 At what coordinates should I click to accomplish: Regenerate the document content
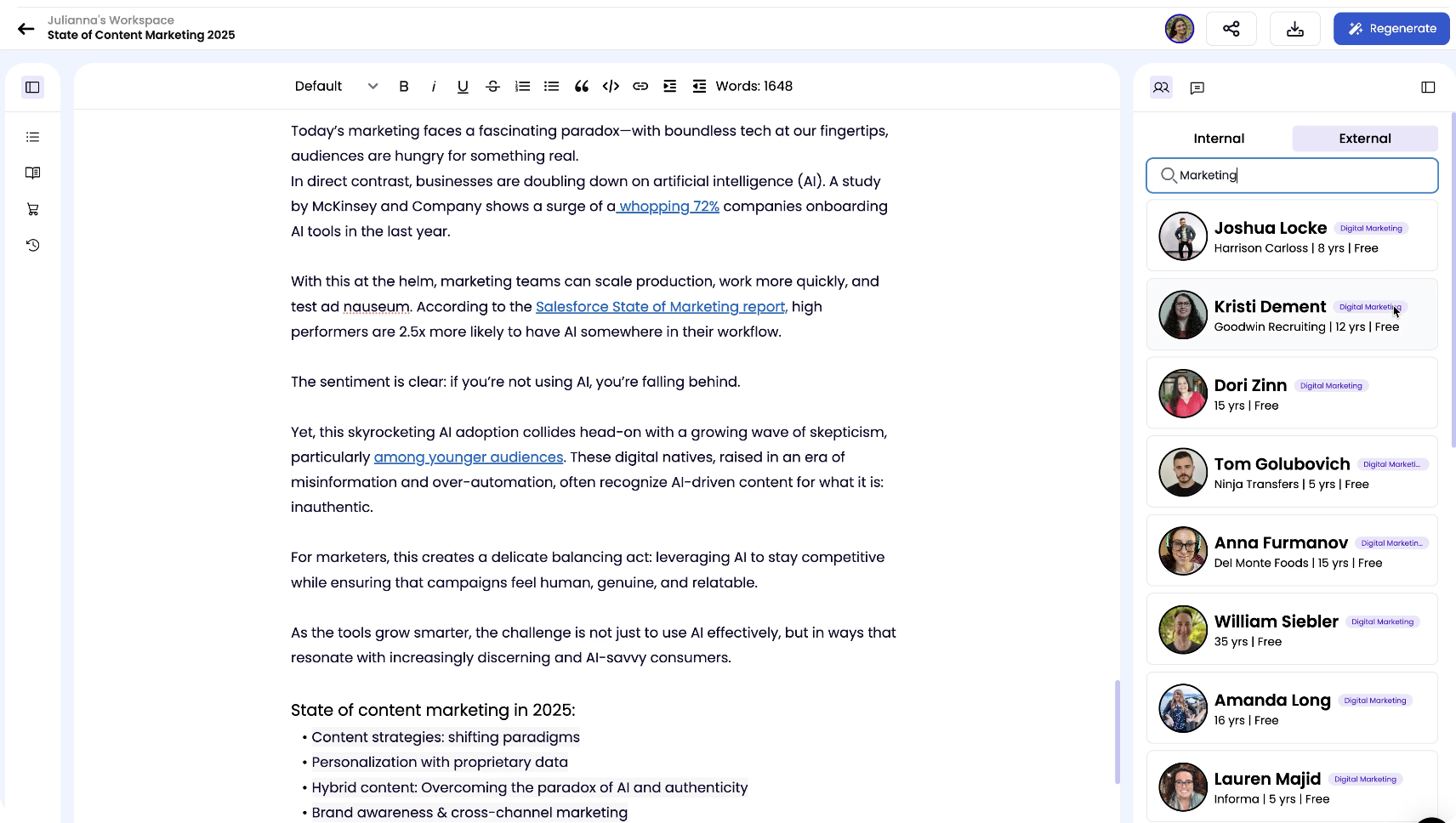point(1391,29)
